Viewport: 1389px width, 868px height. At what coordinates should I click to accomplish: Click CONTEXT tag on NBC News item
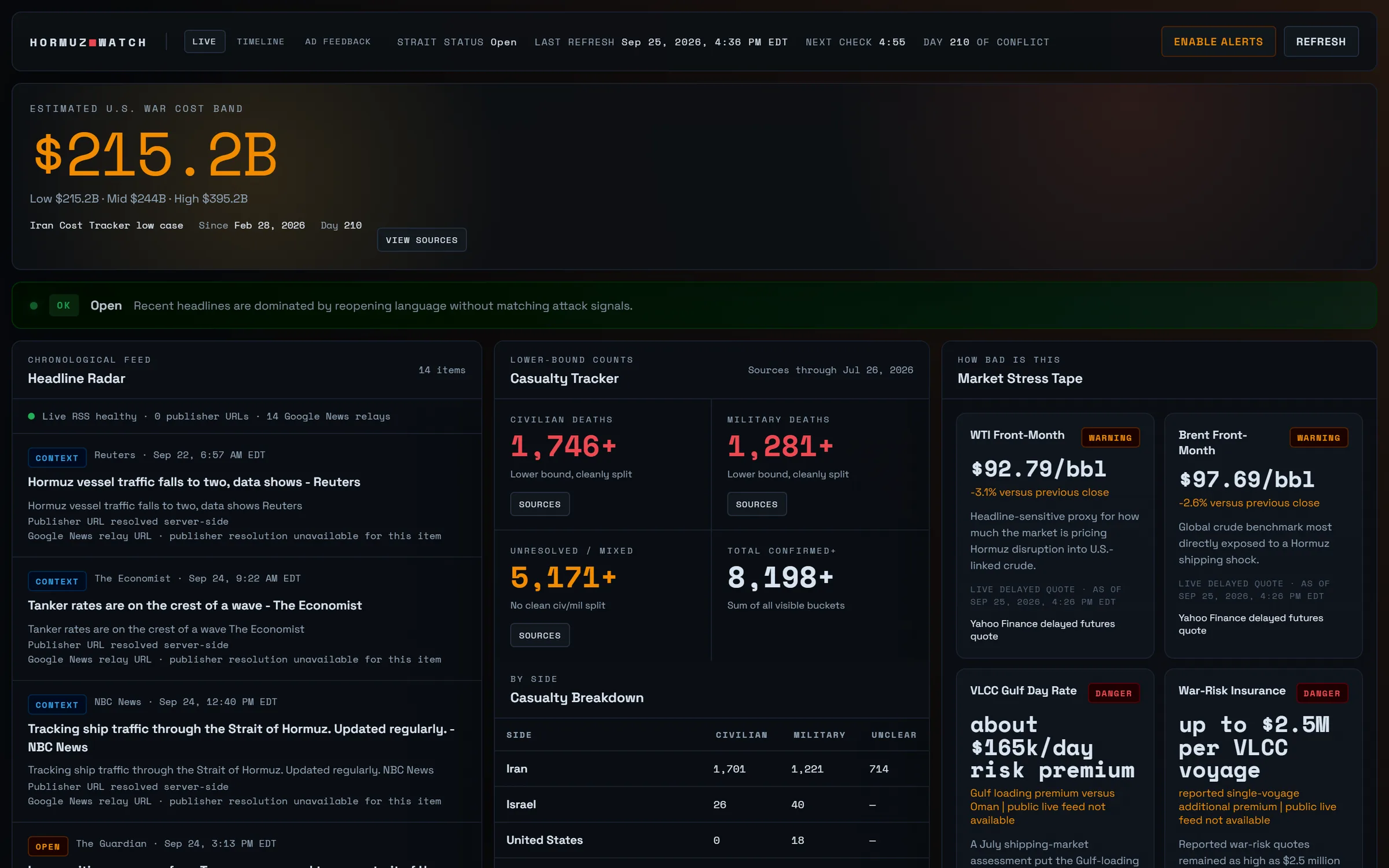[57, 704]
